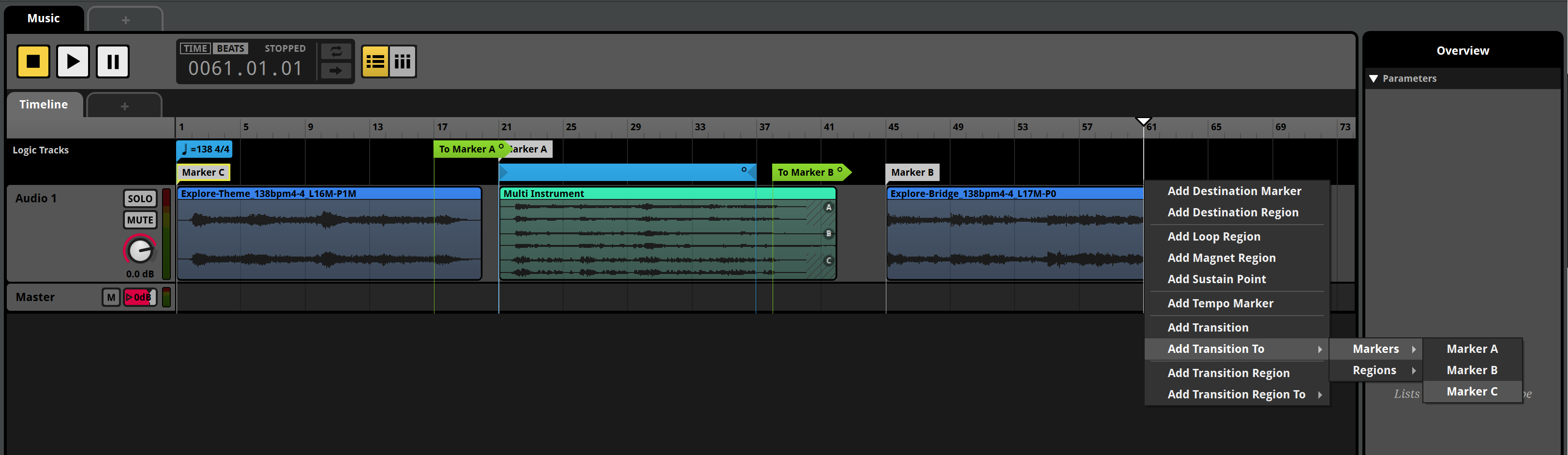Select Marker B on logic track
Viewport: 1568px width, 455px height.
coord(912,172)
